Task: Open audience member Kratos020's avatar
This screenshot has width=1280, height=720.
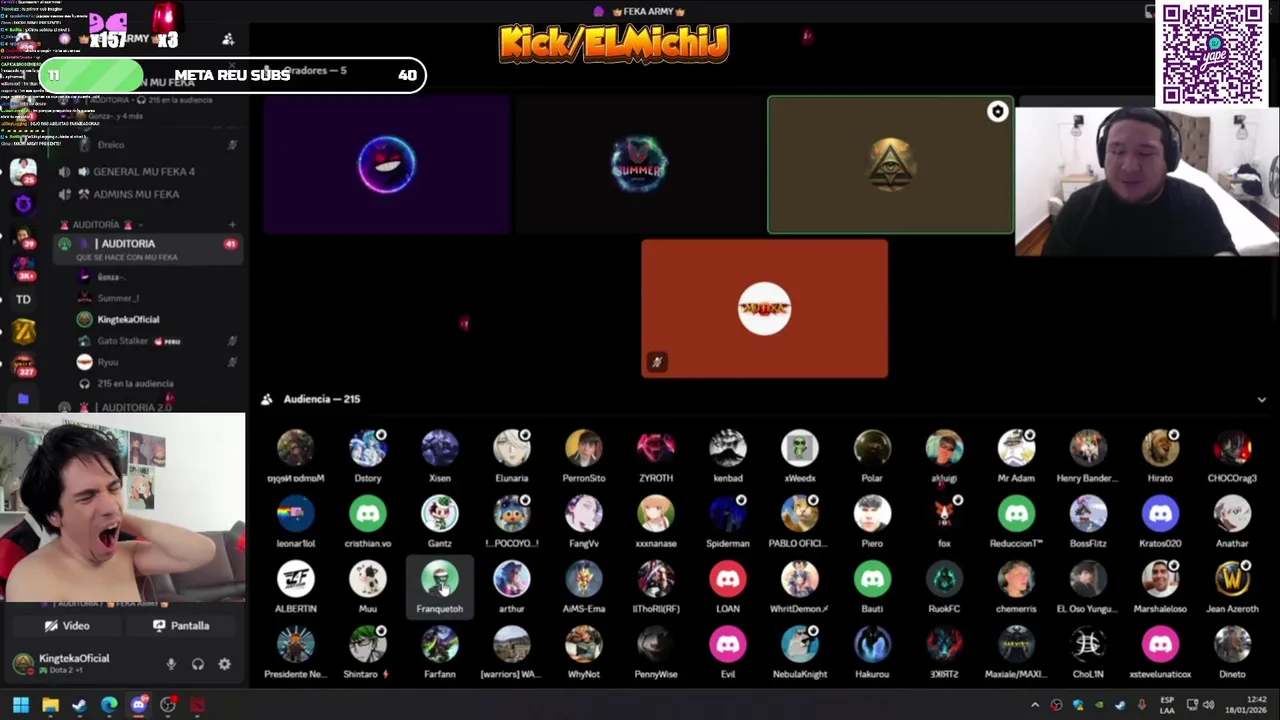Action: coord(1160,514)
